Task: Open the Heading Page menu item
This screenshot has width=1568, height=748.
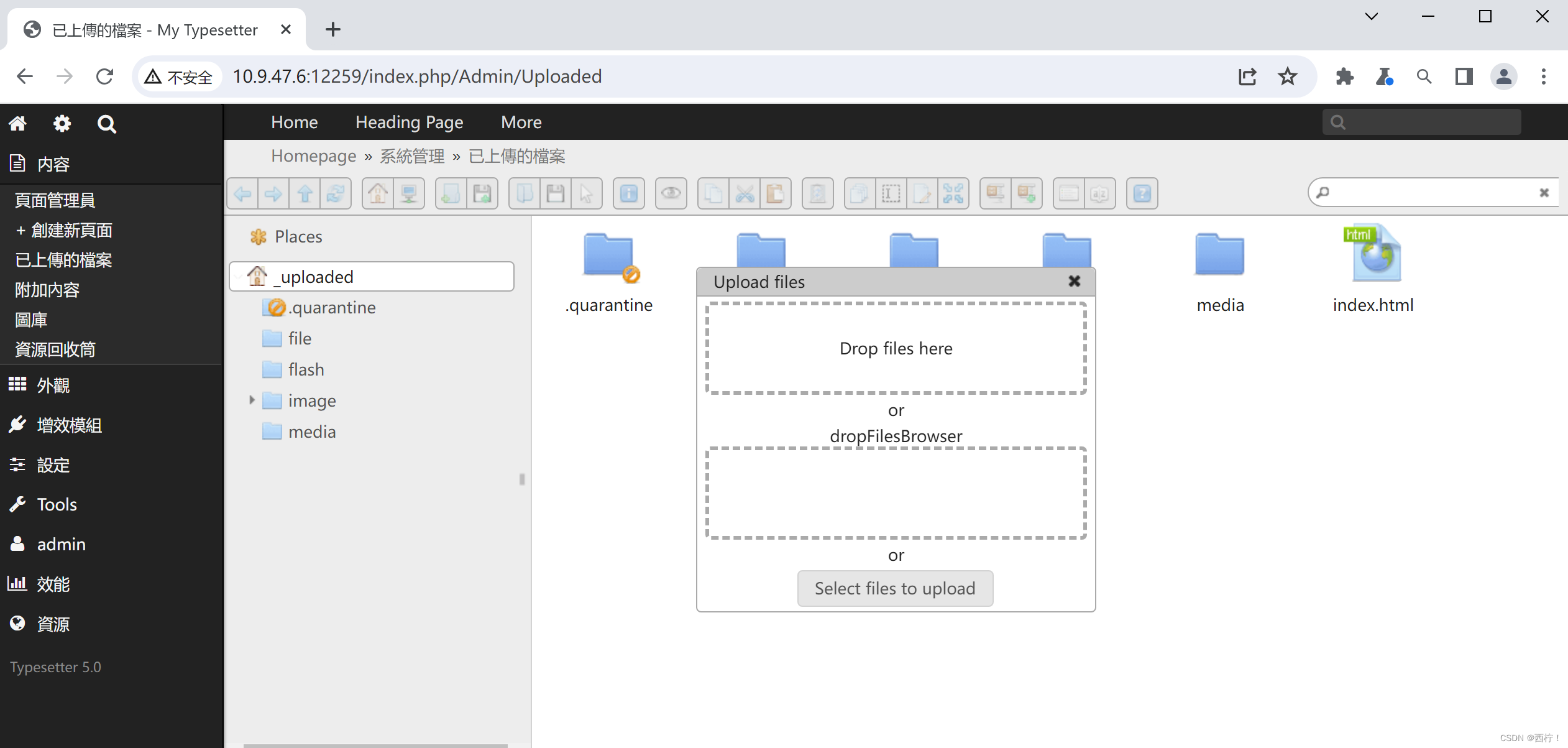Action: pos(409,122)
